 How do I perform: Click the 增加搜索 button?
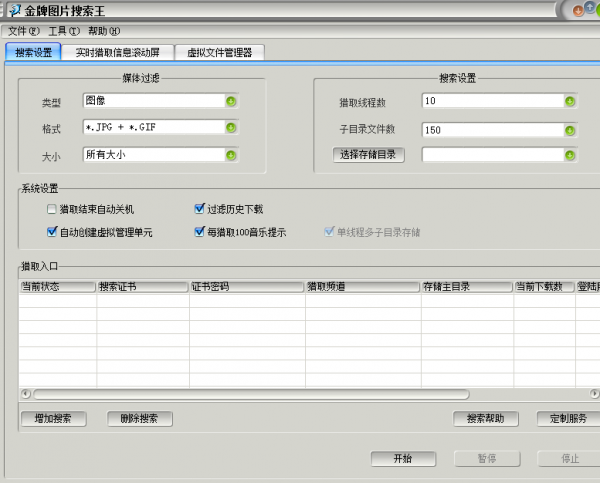[53, 418]
